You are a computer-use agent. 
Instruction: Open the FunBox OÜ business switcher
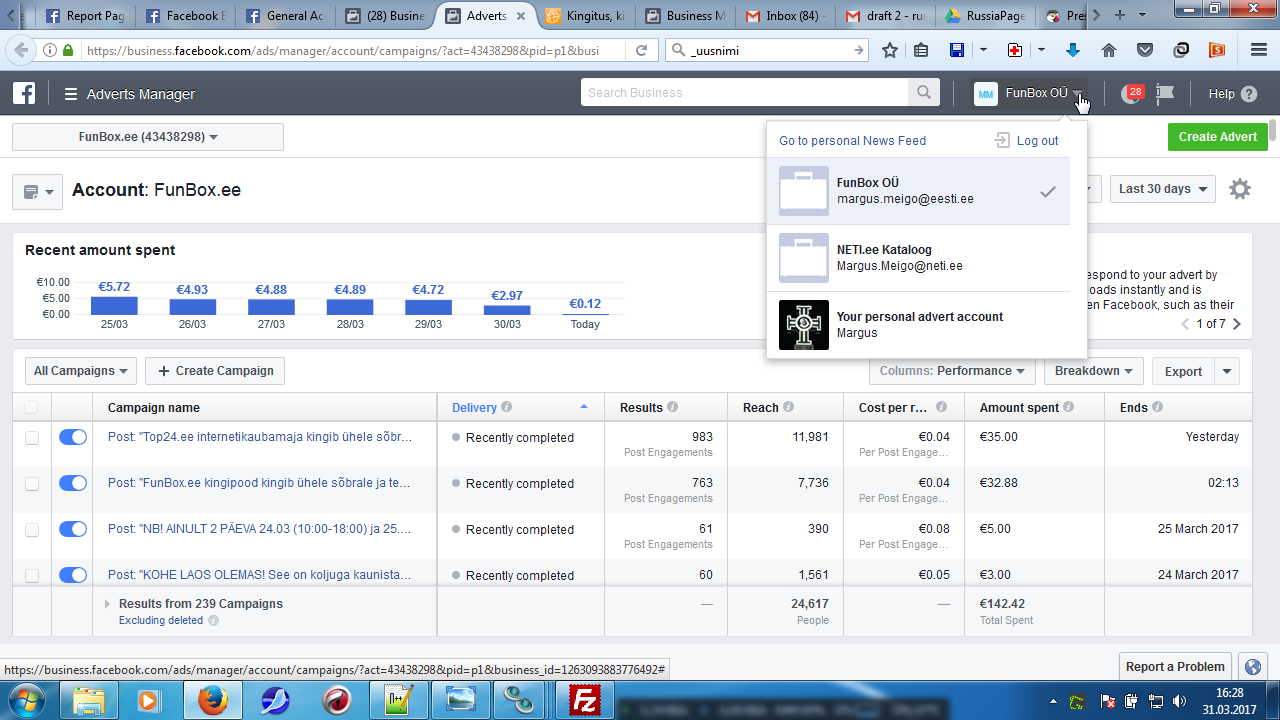point(1030,93)
